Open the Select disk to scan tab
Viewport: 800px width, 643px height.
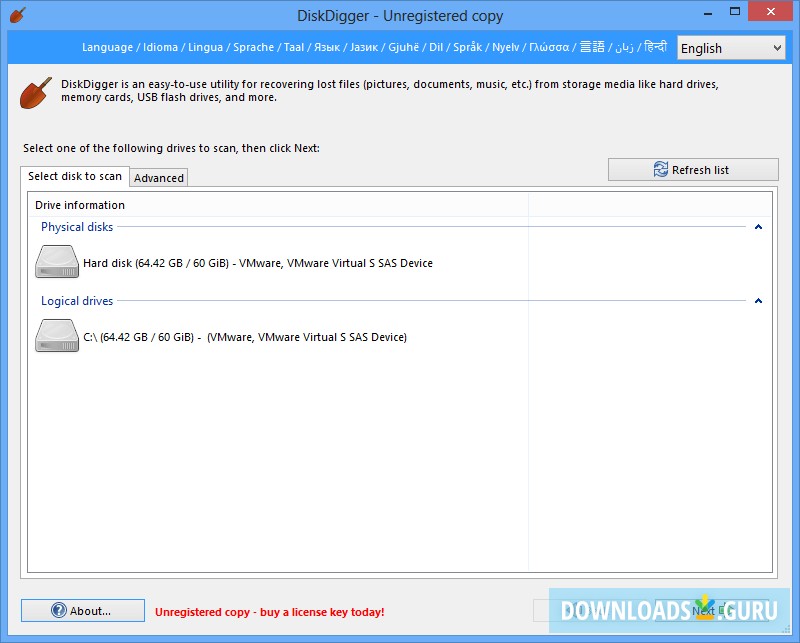pos(75,176)
